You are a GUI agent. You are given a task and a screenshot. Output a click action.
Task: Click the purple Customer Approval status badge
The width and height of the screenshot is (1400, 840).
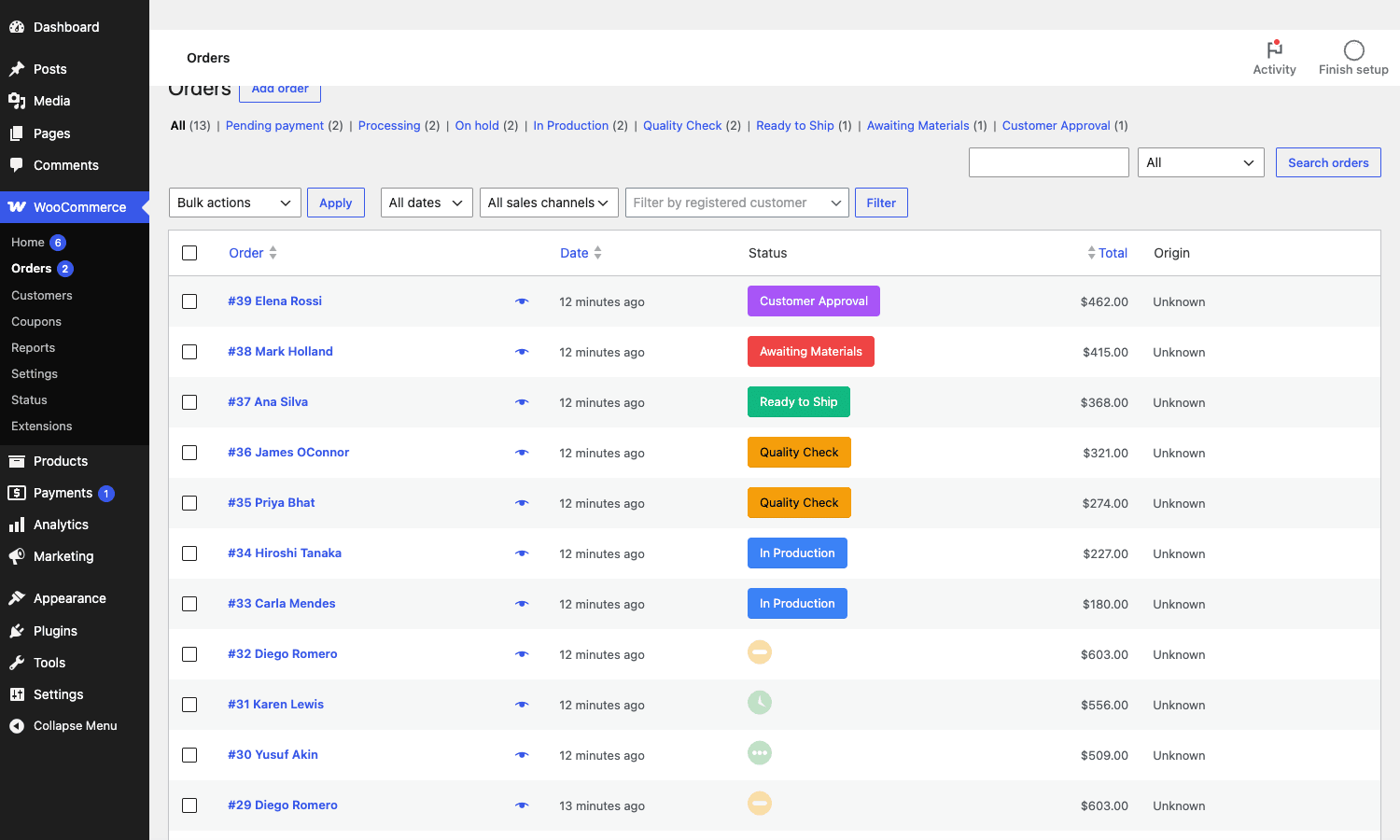point(814,301)
